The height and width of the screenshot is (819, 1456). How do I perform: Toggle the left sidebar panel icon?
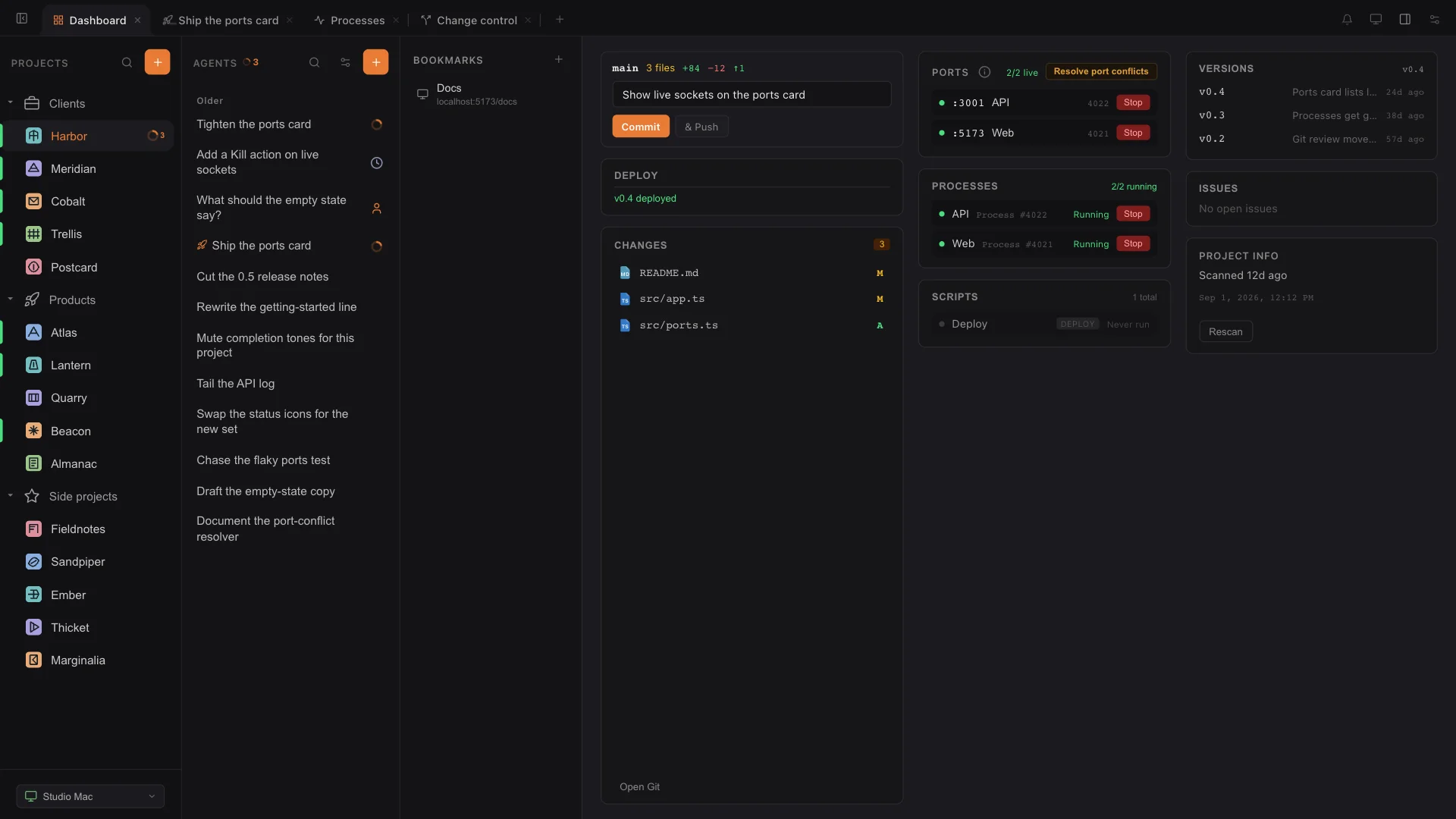coord(22,19)
